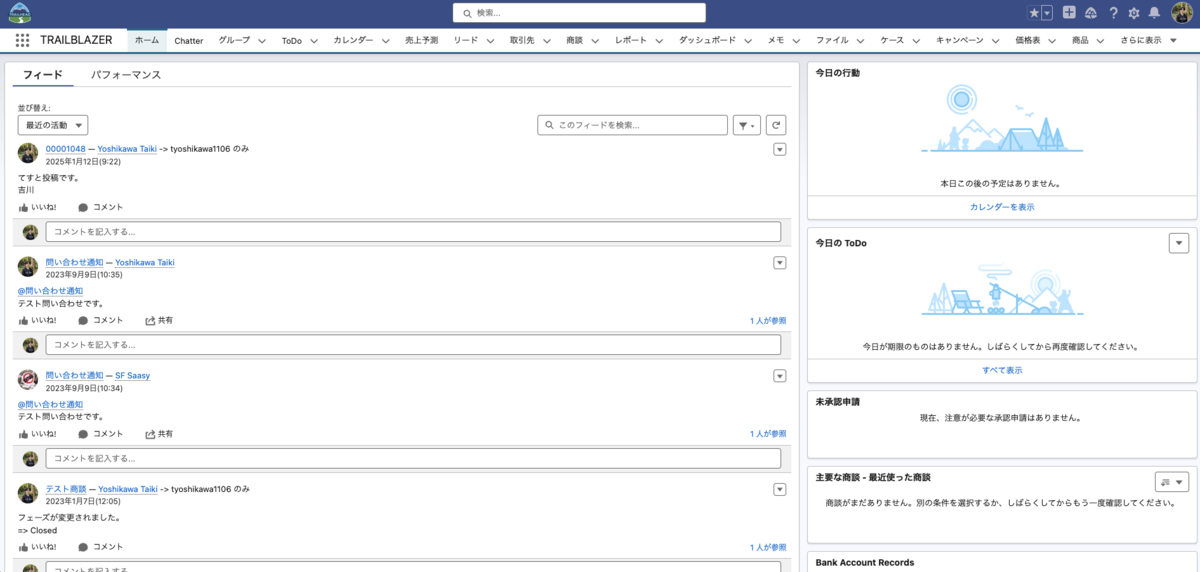Open the 00001048 case link
This screenshot has width=1200, height=572.
[66, 149]
